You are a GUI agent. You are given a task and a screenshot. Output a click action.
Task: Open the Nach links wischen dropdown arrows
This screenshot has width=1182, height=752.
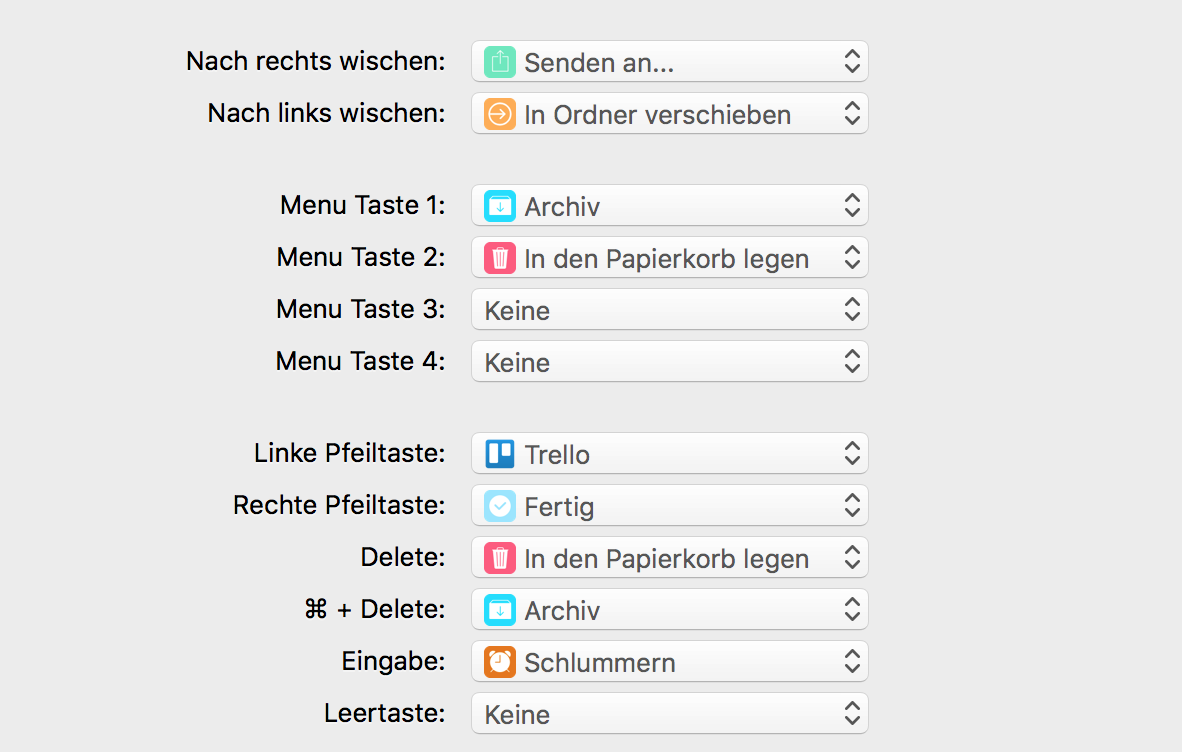pyautogui.click(x=852, y=114)
